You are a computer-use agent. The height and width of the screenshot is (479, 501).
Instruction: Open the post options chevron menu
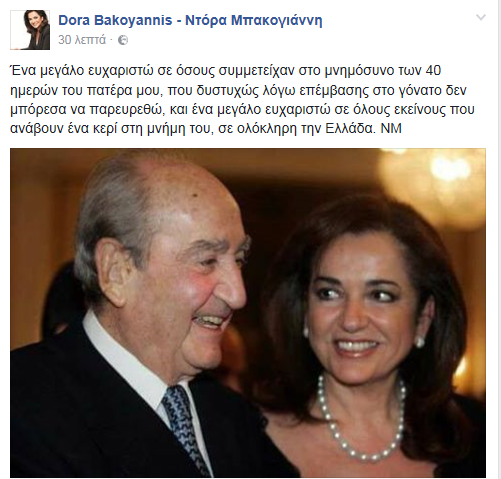click(481, 17)
